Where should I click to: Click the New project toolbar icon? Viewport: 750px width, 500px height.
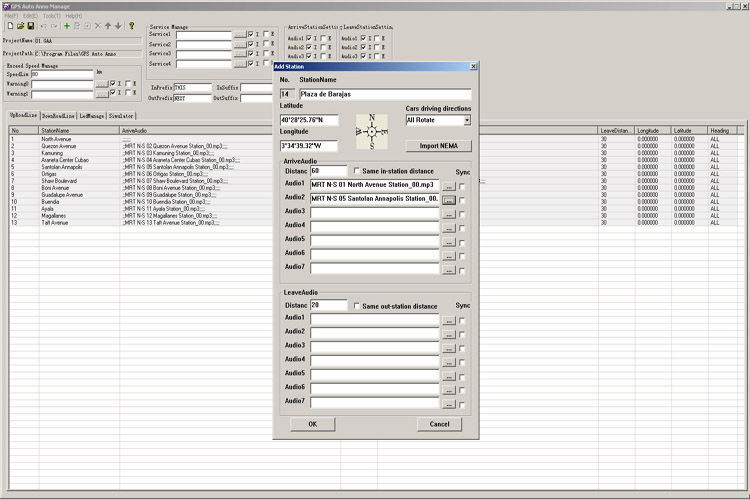10,26
